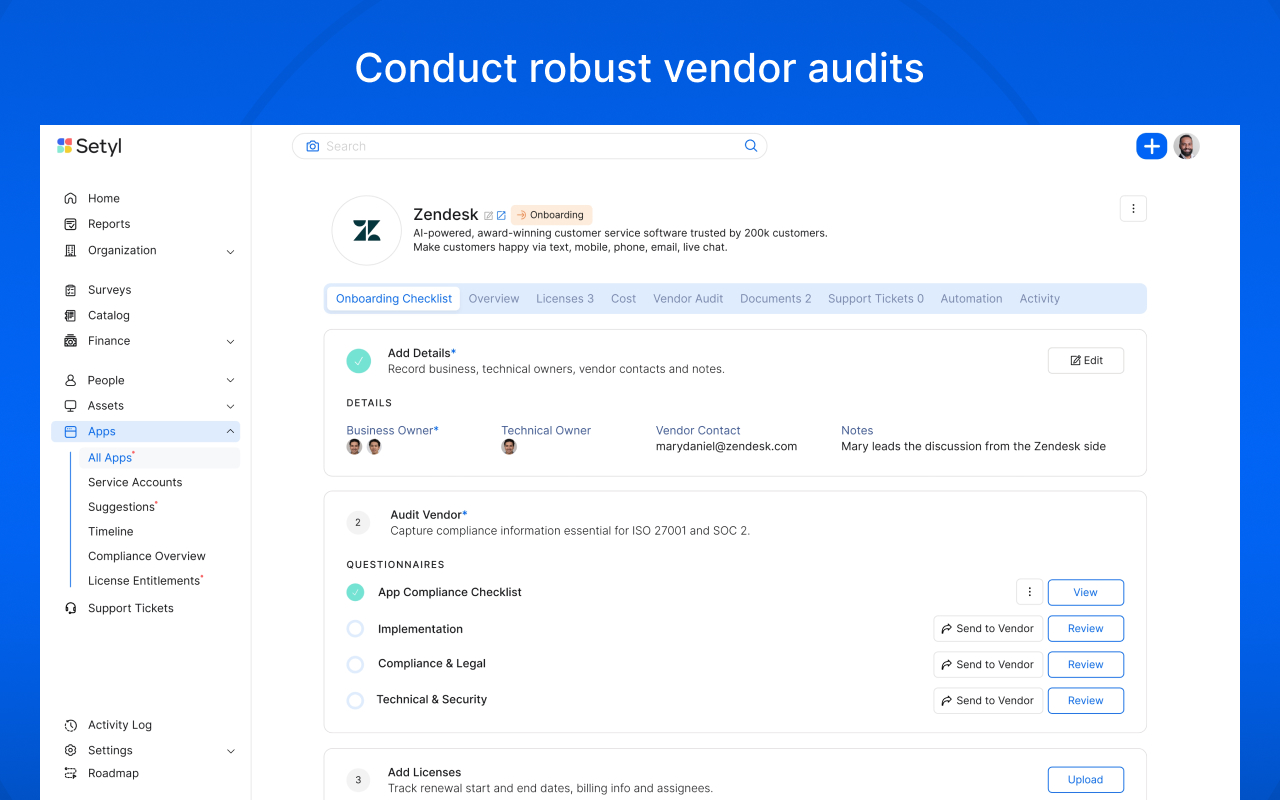Click the Assets monitor icon
This screenshot has height=800, width=1280.
70,406
